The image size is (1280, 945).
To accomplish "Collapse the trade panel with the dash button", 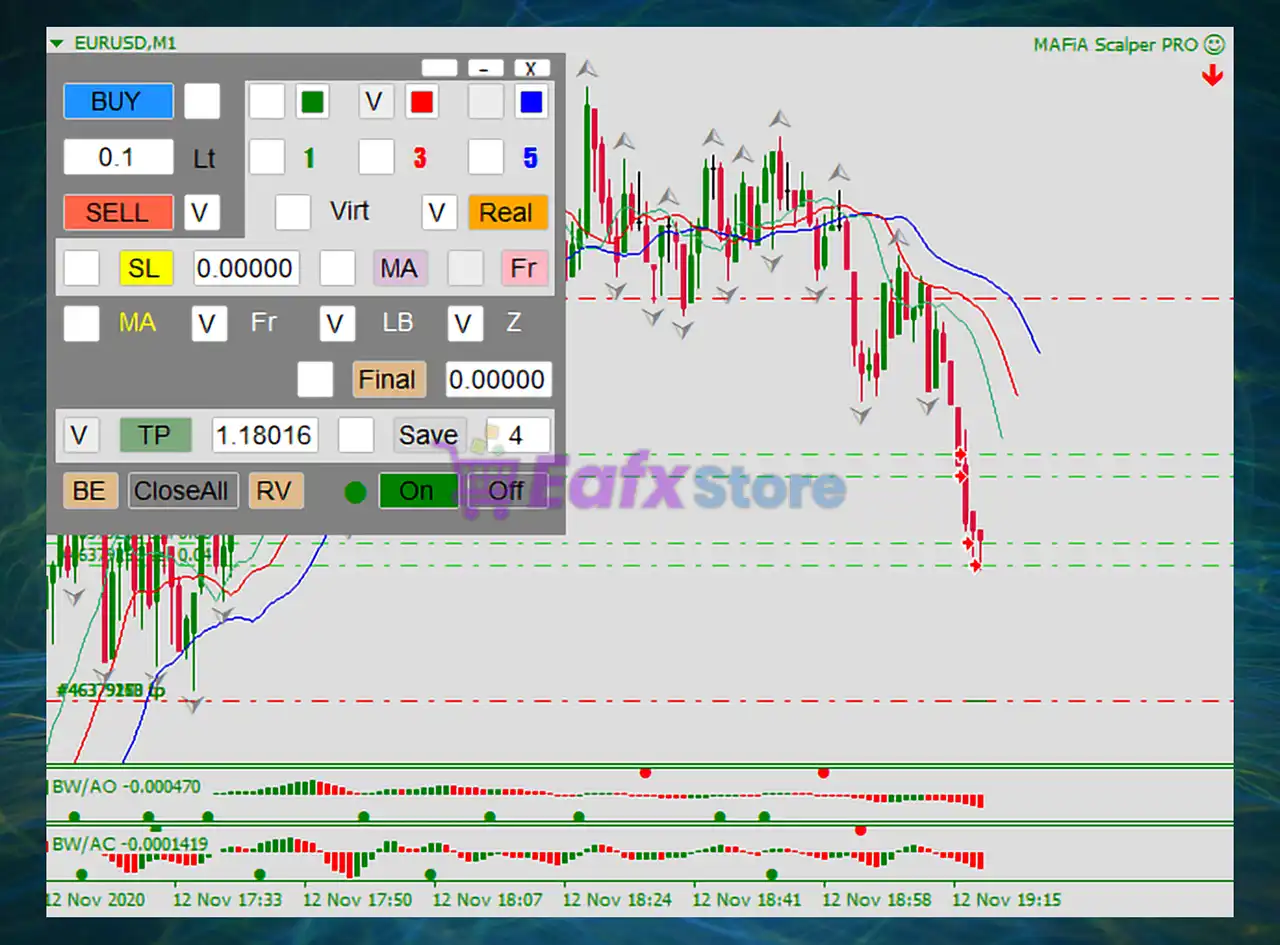I will [485, 68].
